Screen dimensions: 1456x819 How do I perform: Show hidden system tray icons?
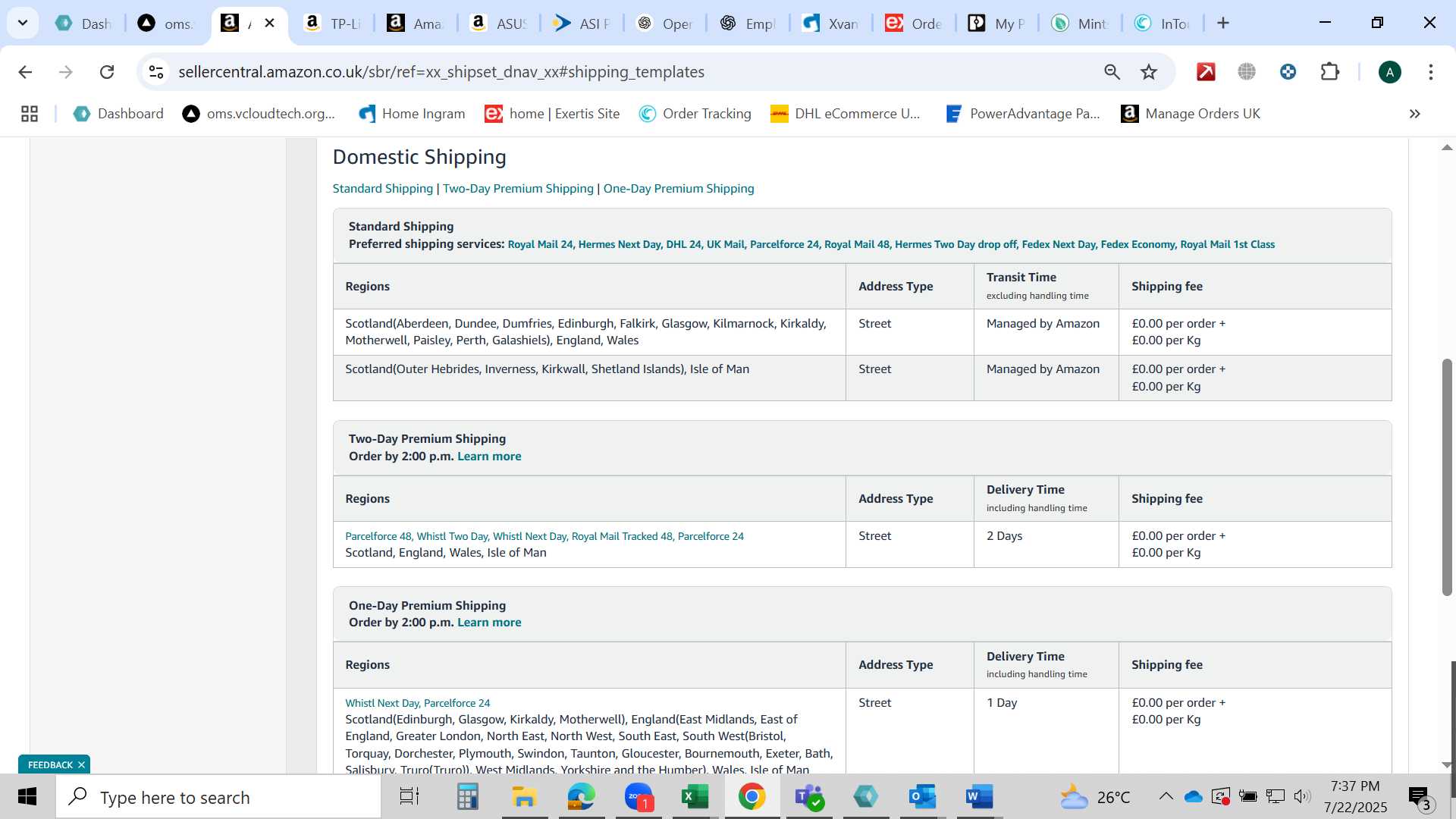click(1166, 797)
